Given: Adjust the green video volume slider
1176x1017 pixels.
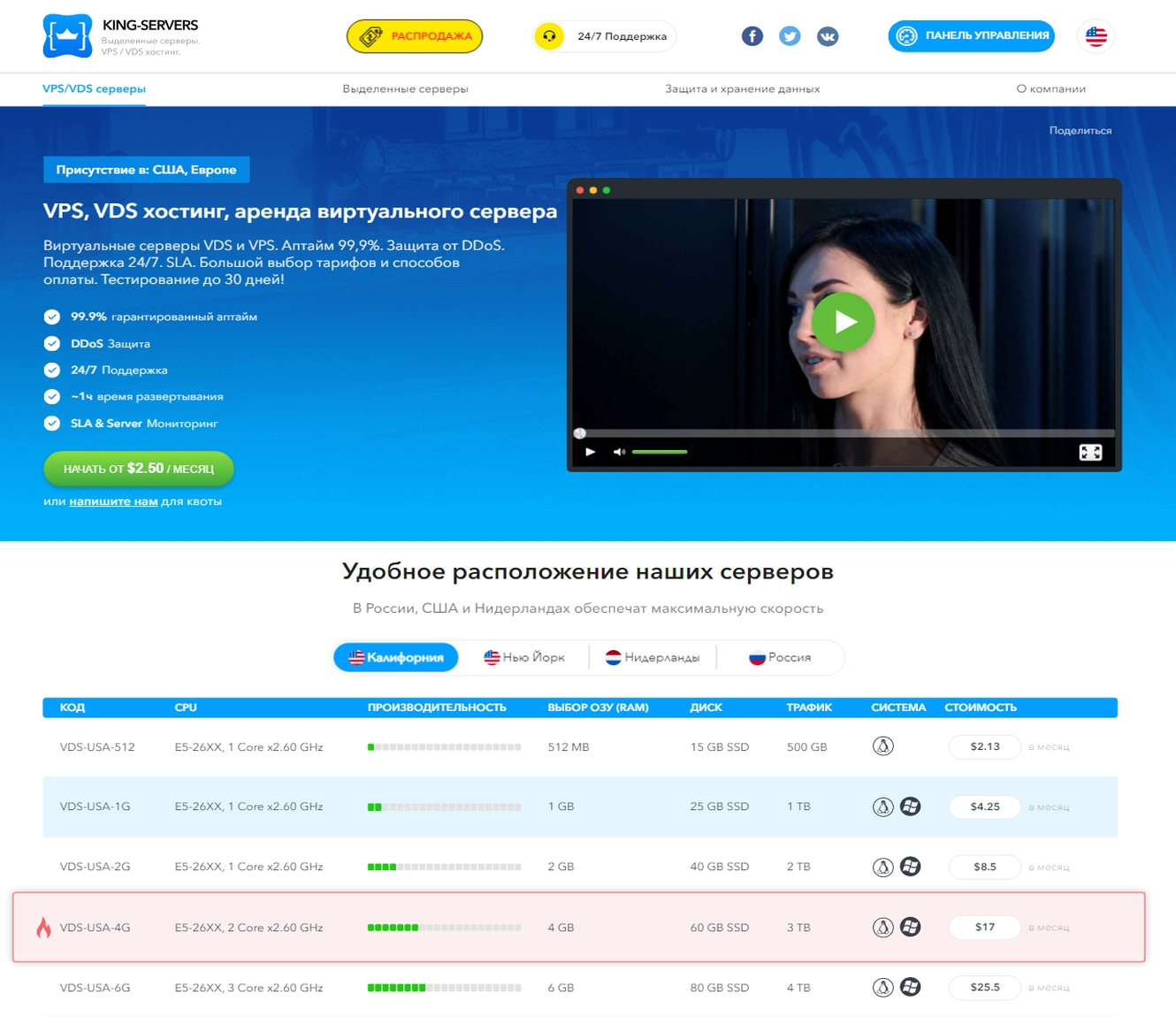Looking at the screenshot, I should pos(660,452).
